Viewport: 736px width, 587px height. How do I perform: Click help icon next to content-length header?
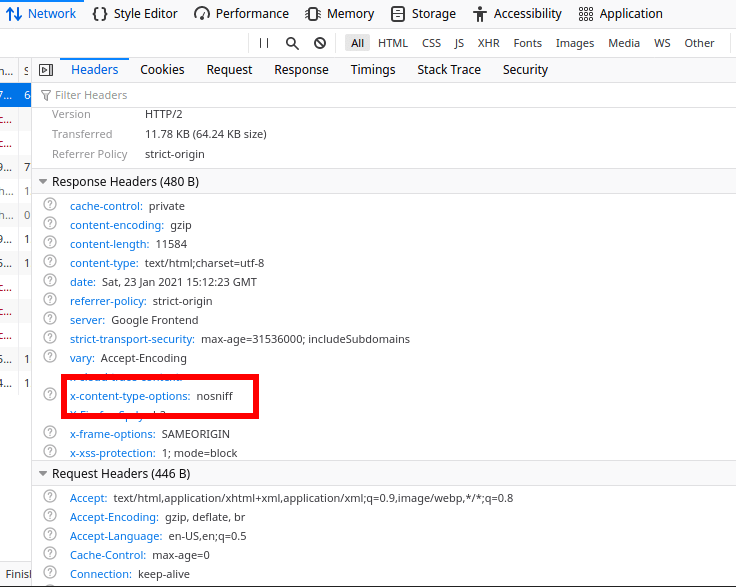(x=50, y=242)
